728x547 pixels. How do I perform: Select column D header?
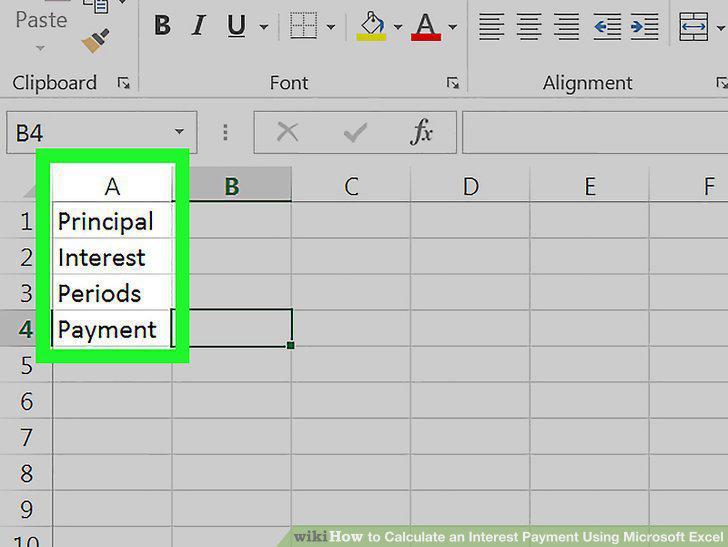[470, 186]
